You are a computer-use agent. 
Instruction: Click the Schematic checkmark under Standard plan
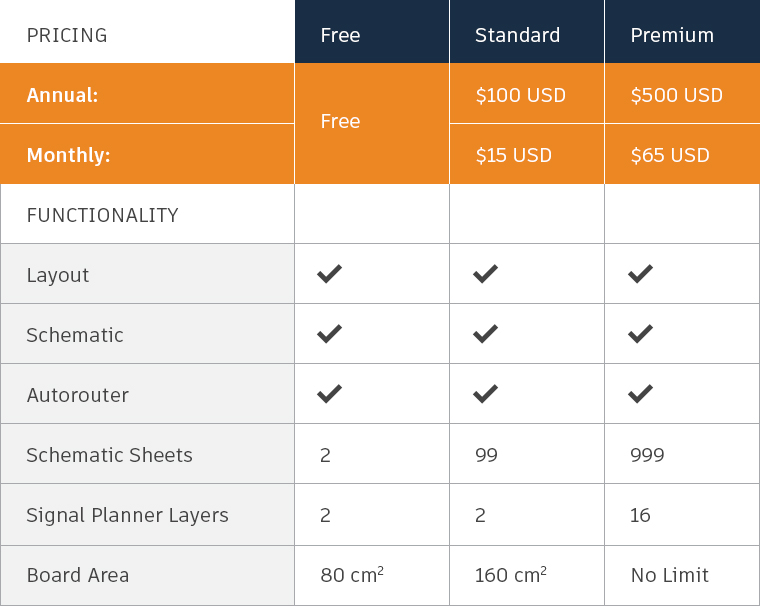coord(485,334)
